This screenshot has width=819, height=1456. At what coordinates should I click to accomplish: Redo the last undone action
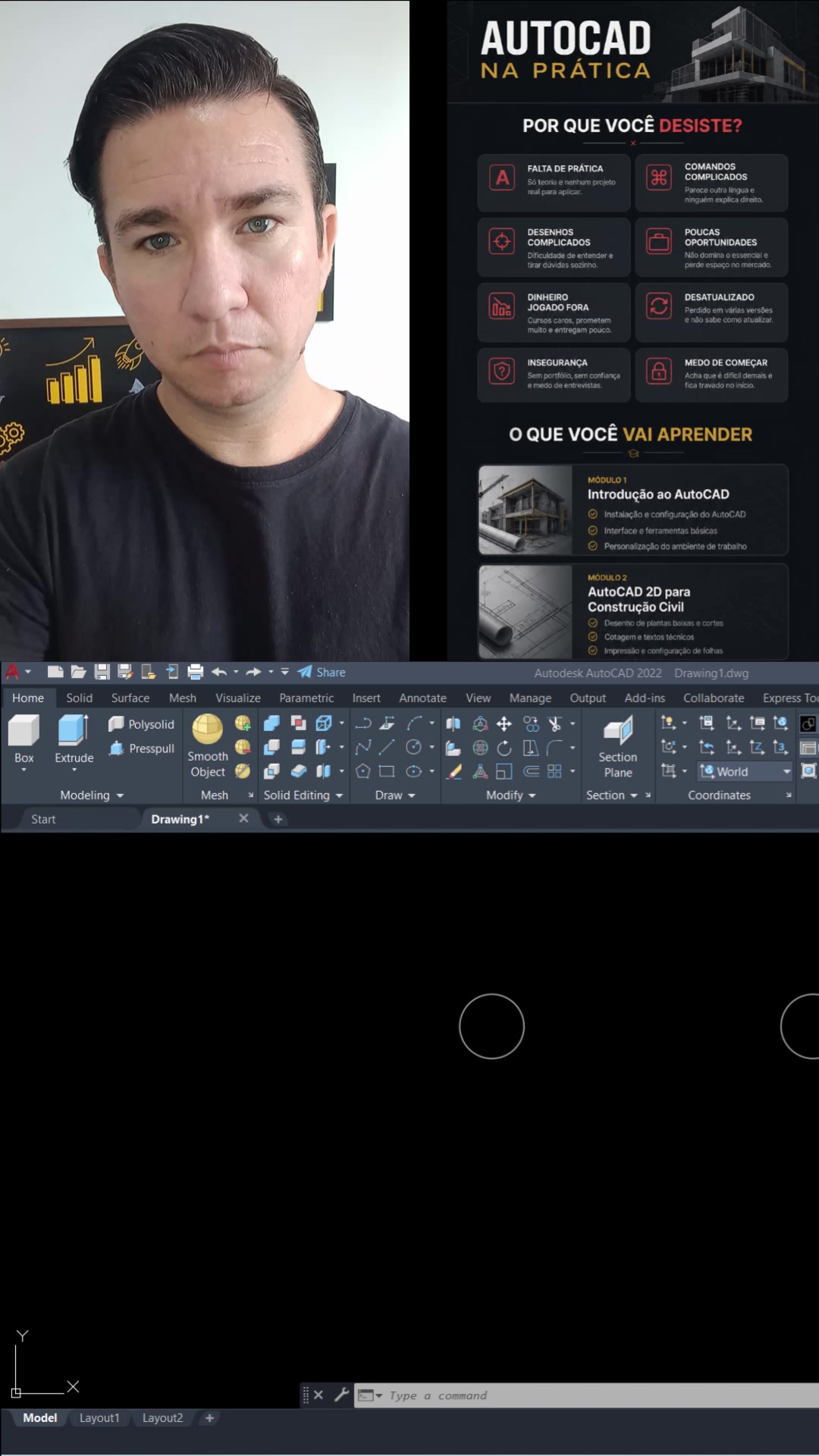pyautogui.click(x=254, y=672)
